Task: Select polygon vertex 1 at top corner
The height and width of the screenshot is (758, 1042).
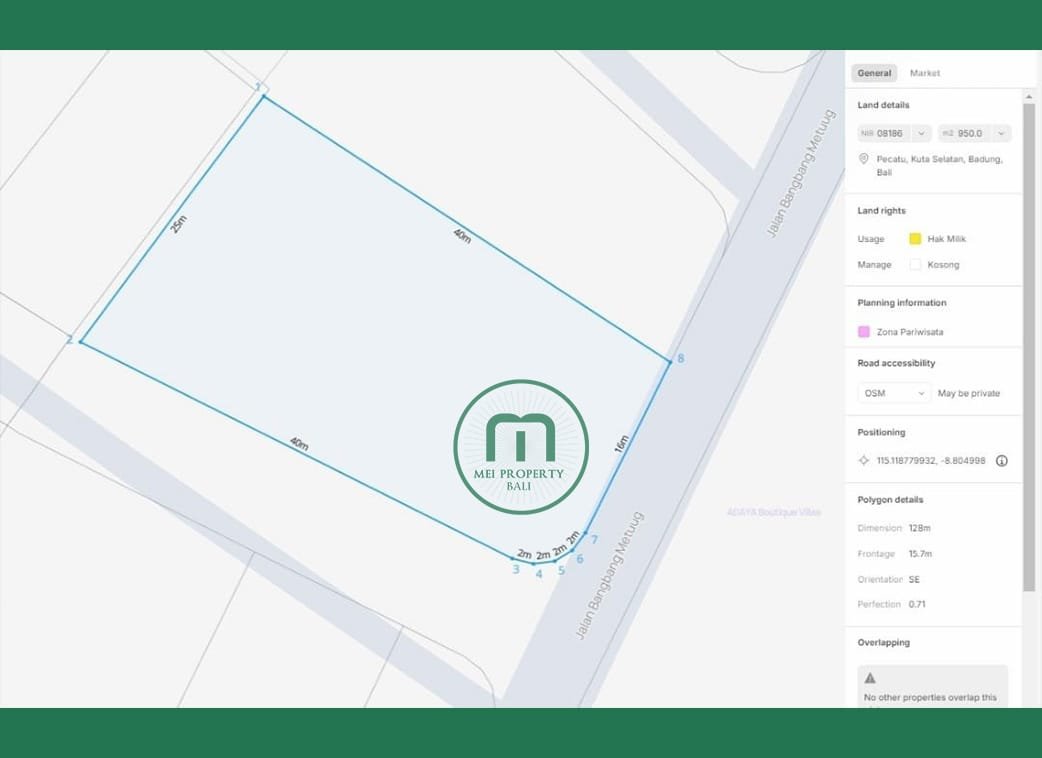Action: [x=263, y=96]
